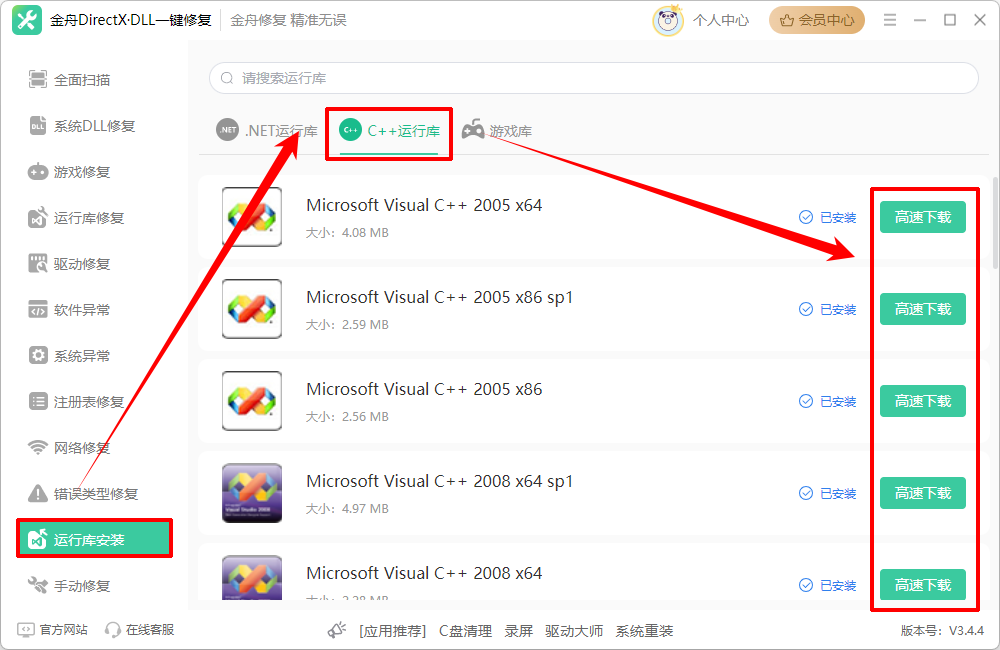The image size is (1000, 650).
Task: Click the app logo icon in title bar
Action: coord(27,20)
